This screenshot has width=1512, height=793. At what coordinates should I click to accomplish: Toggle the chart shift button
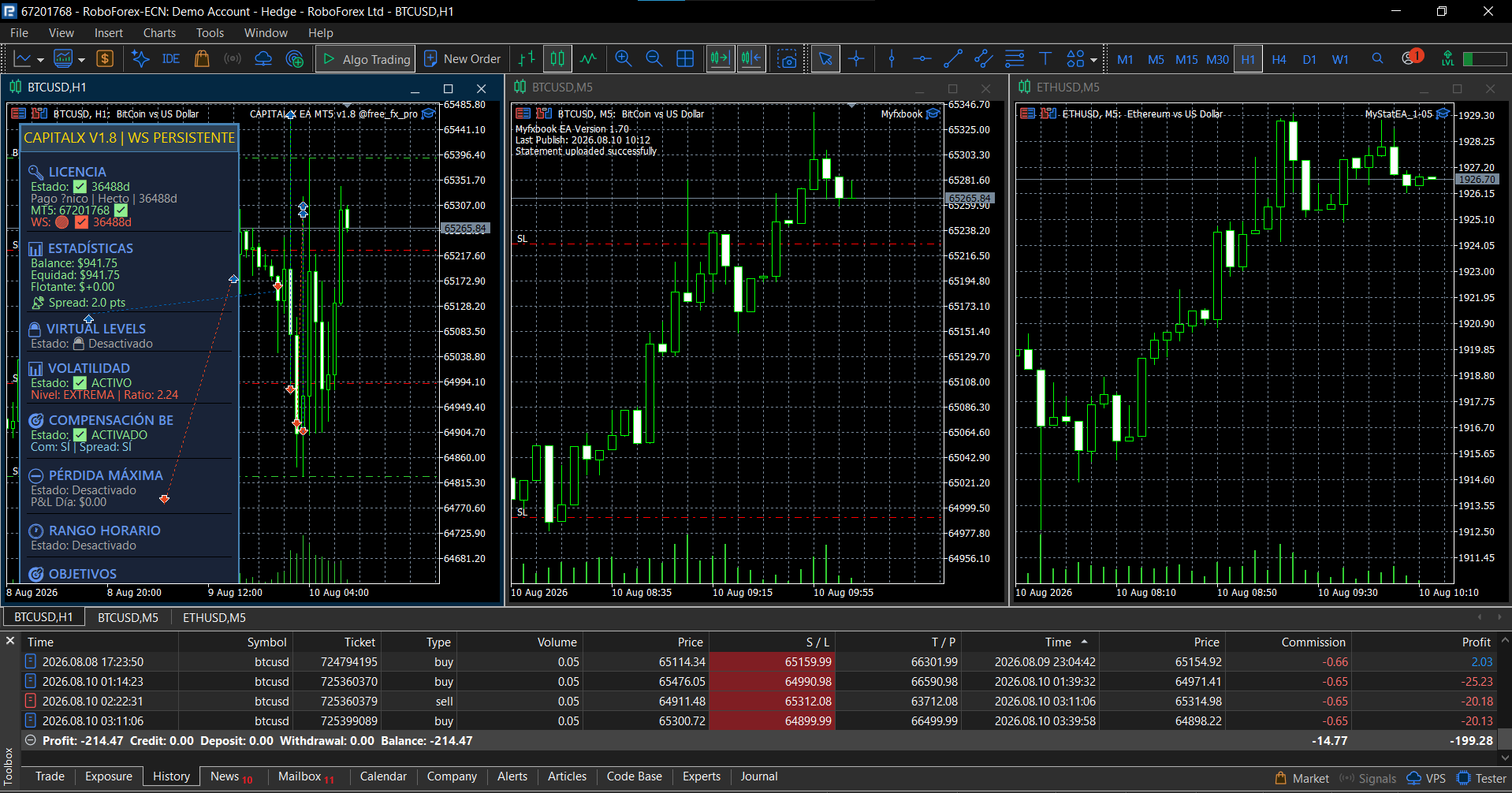pos(751,59)
